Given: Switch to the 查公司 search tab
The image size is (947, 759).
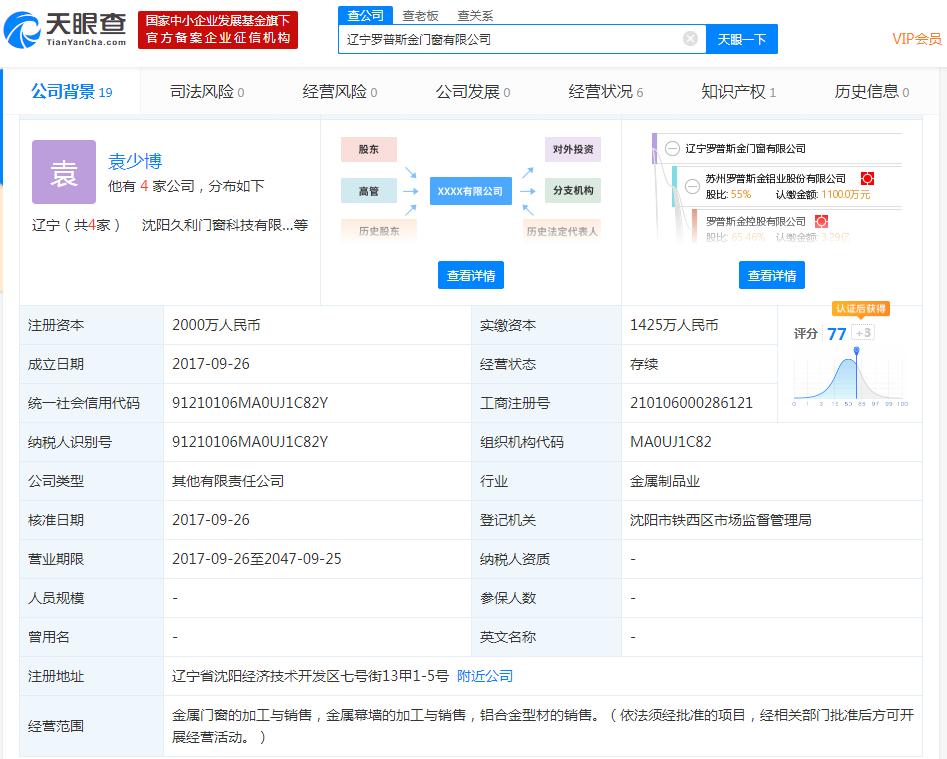Looking at the screenshot, I should click(365, 15).
